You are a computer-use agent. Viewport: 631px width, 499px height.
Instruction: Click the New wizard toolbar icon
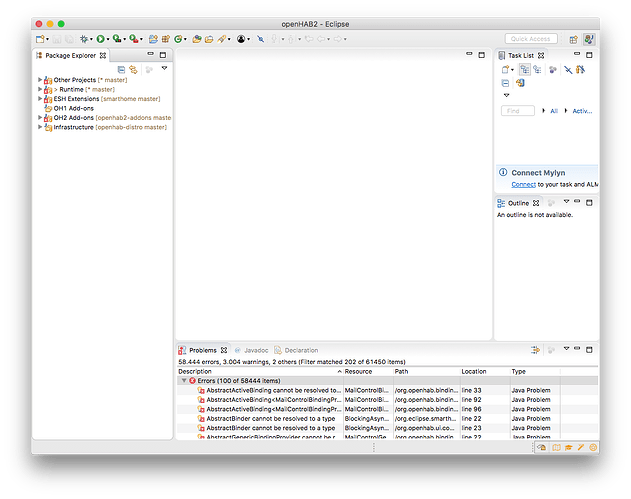[x=40, y=39]
